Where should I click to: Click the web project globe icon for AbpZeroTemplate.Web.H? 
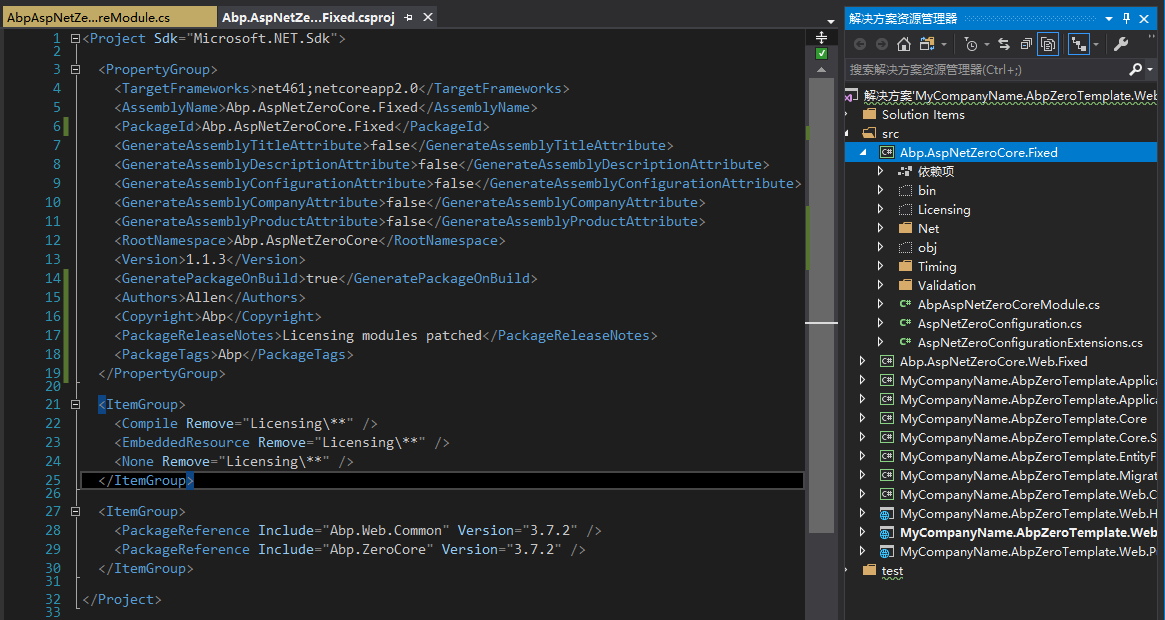coord(886,514)
